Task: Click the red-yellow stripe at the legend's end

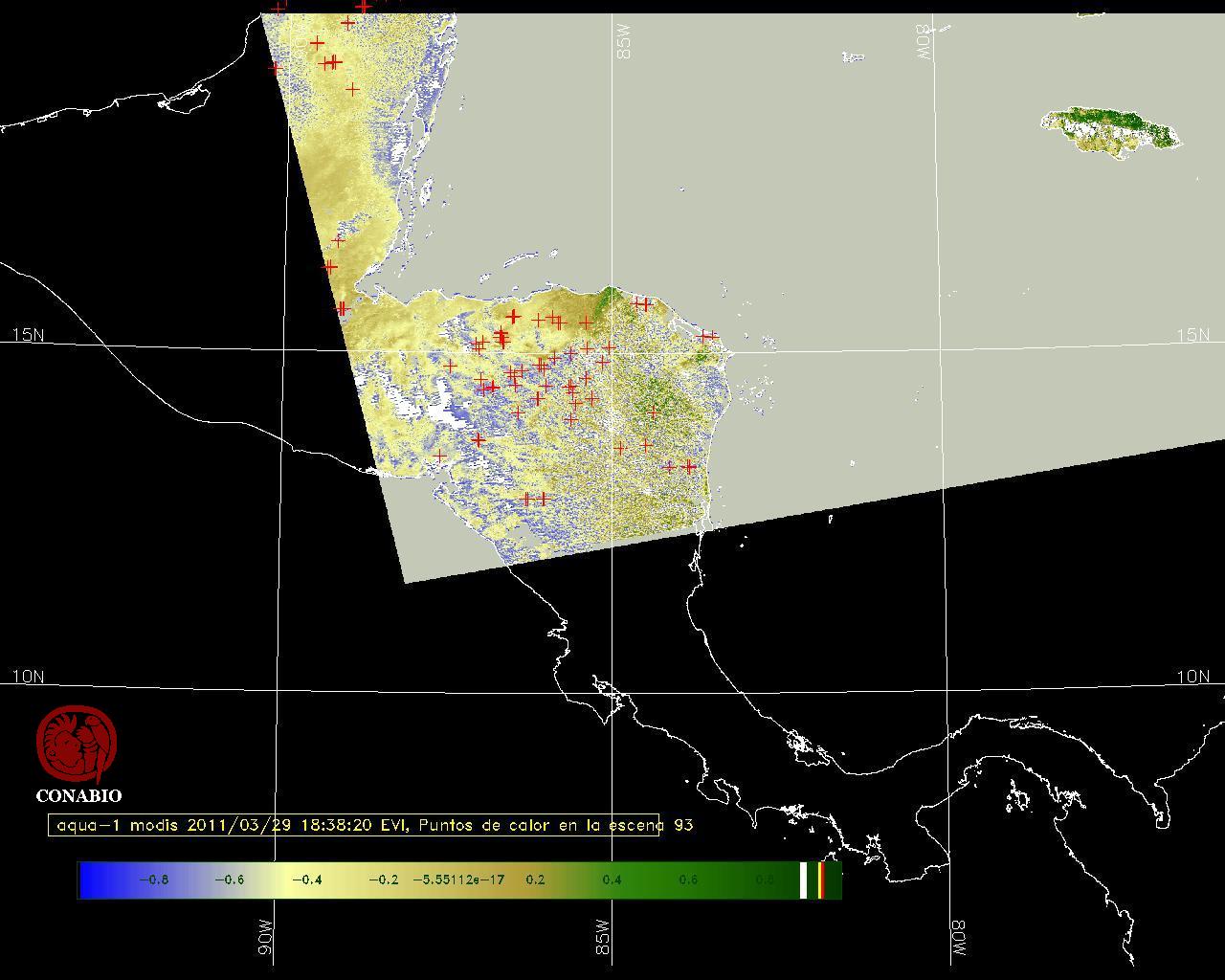Action: coord(821,880)
